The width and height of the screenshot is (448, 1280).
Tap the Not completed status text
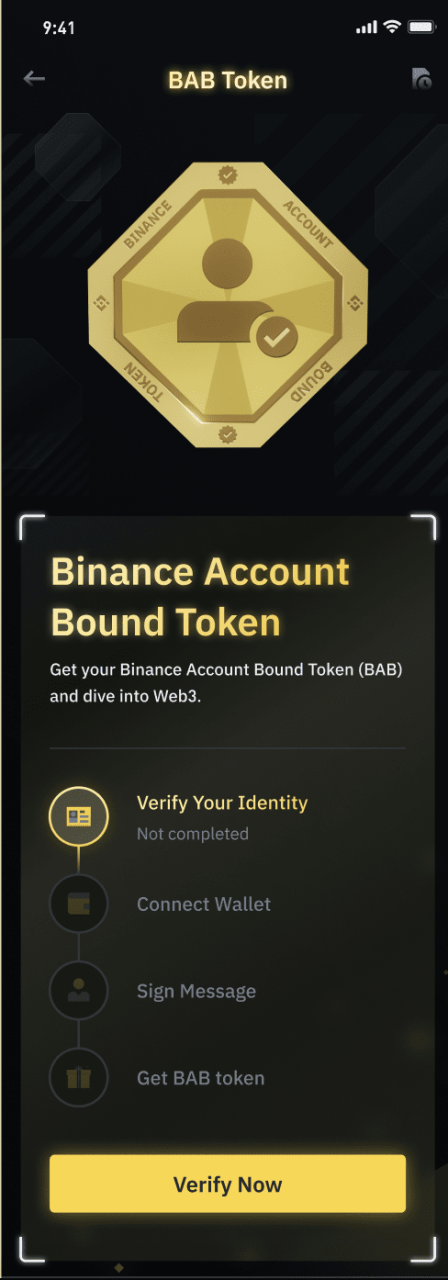tap(193, 833)
